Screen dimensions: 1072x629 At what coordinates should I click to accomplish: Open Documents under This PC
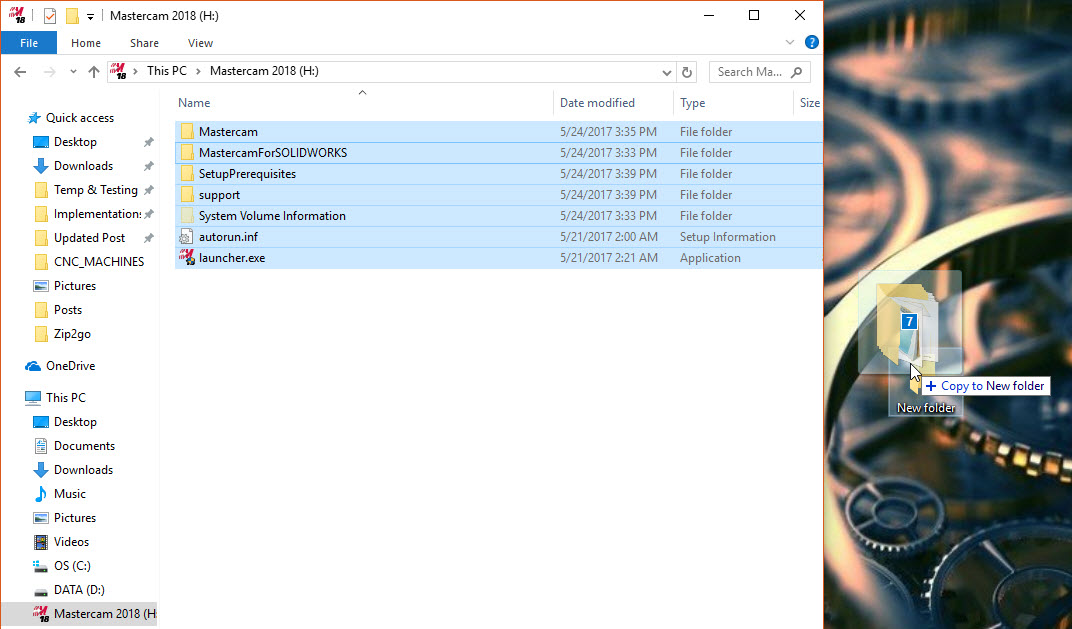pos(84,446)
